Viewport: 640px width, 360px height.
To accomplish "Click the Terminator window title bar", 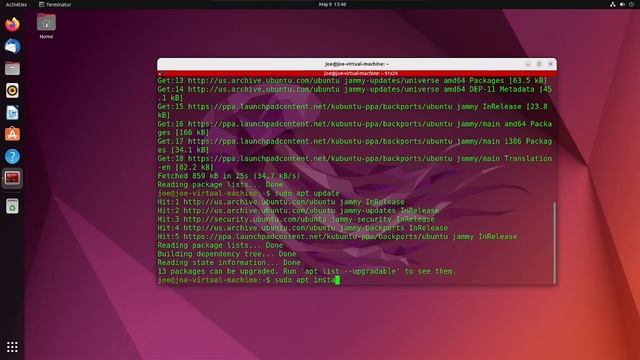I will (357, 64).
